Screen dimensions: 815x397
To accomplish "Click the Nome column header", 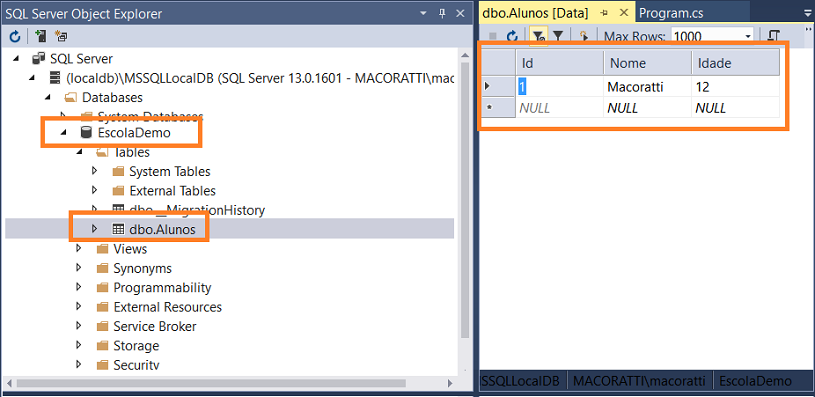I will (x=648, y=63).
